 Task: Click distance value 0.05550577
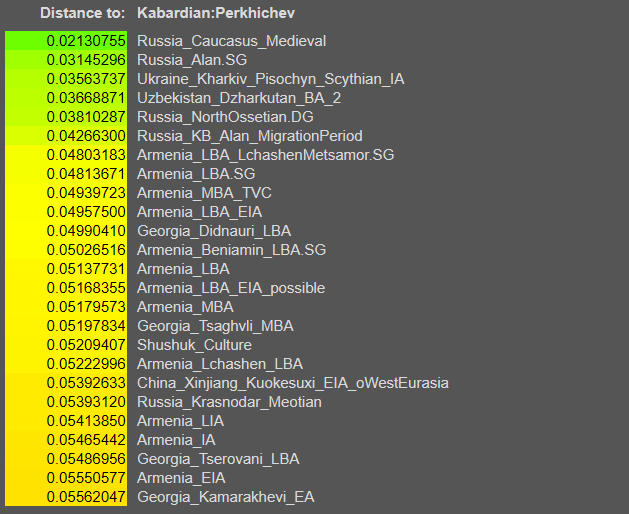click(86, 478)
